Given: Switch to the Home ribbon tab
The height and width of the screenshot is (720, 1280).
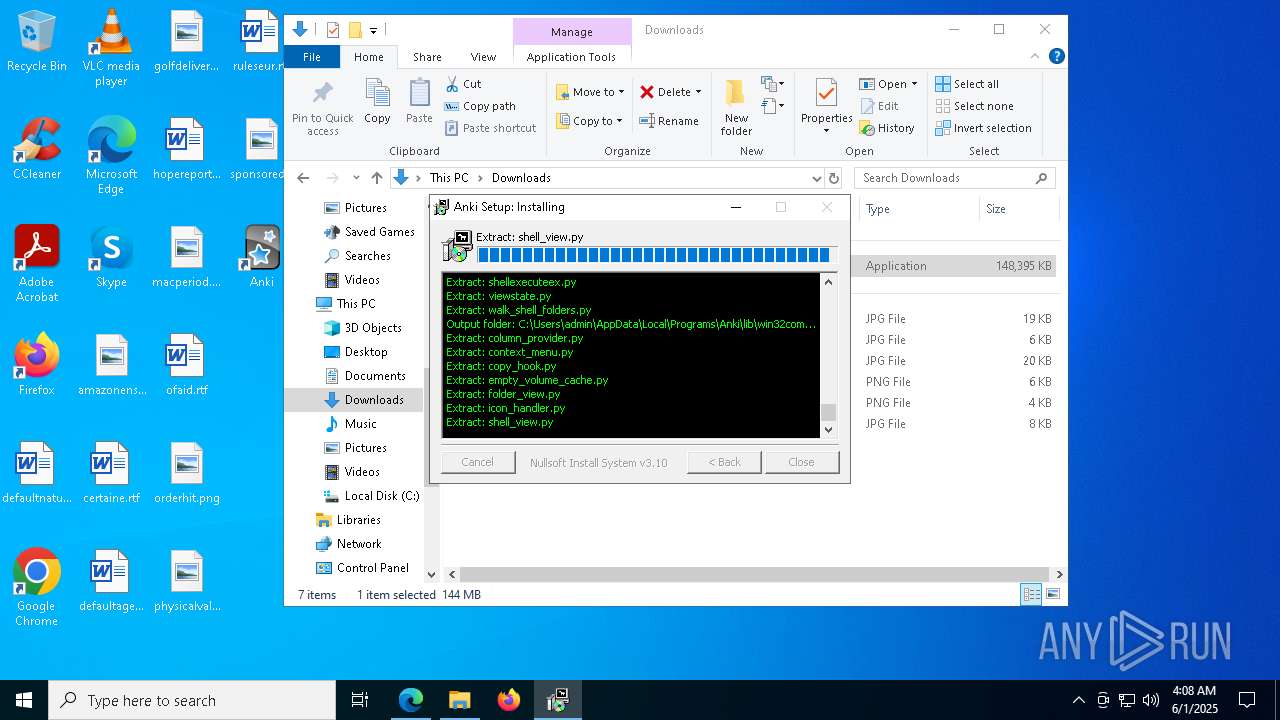Looking at the screenshot, I should point(368,57).
